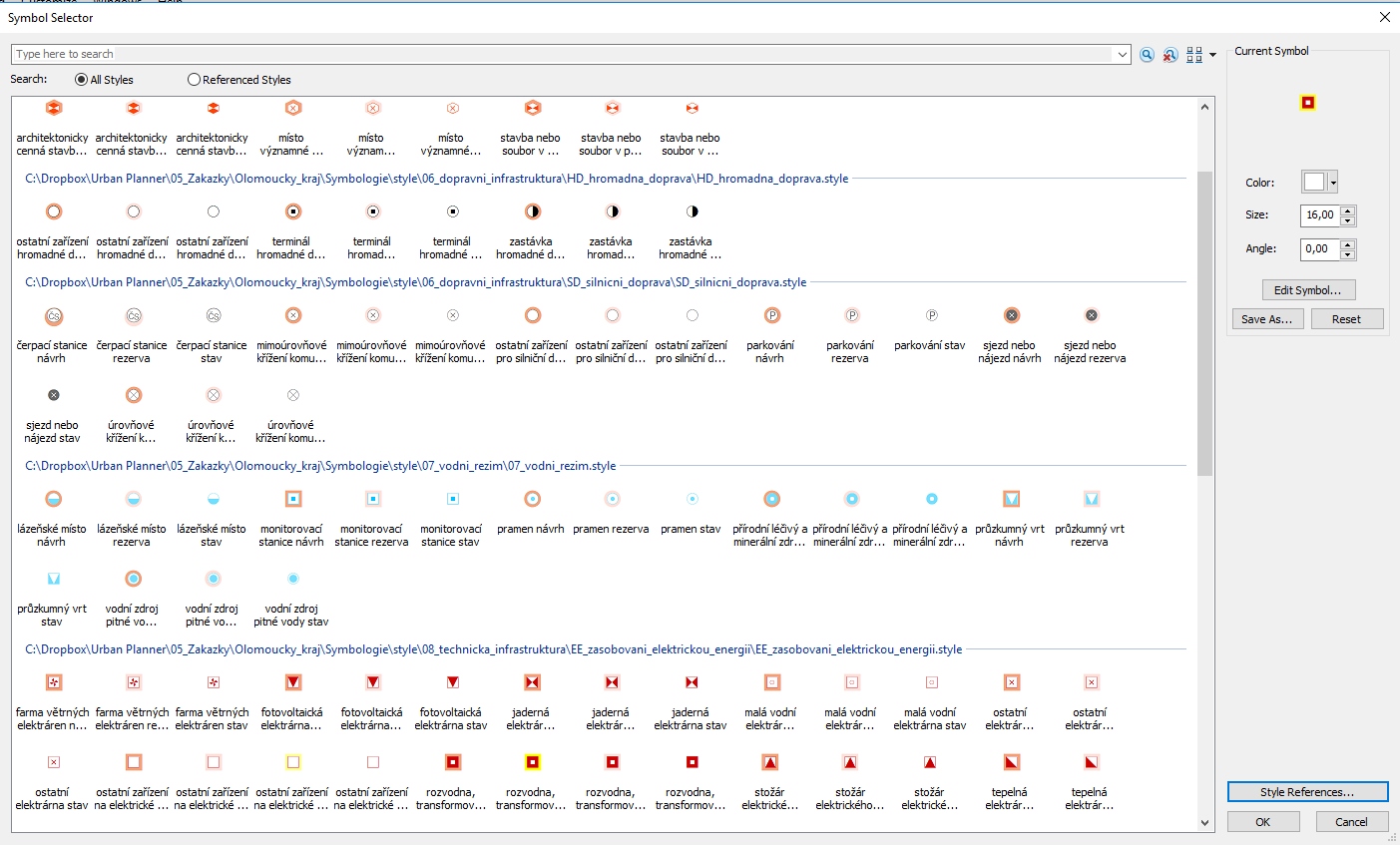Click the Size value field 16,00
The image size is (1400, 845).
pos(1320,214)
